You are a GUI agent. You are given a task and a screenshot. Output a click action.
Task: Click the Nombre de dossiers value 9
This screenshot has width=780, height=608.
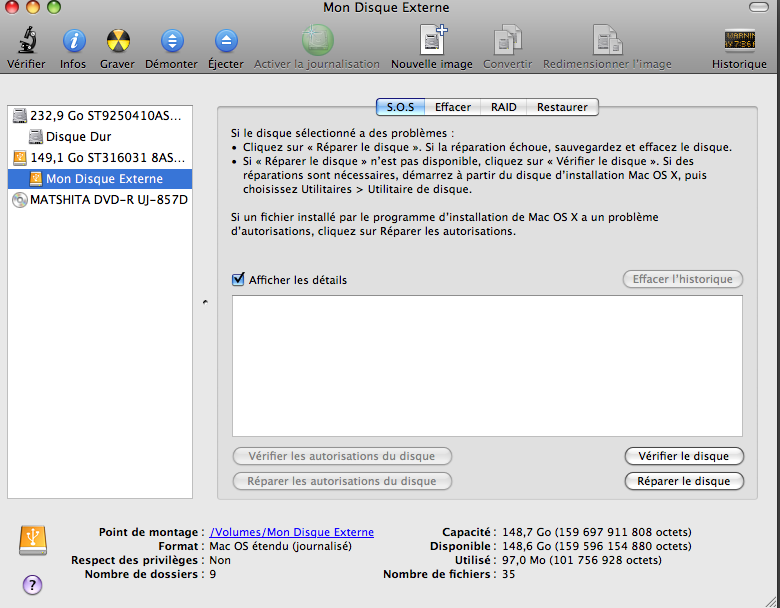click(212, 574)
